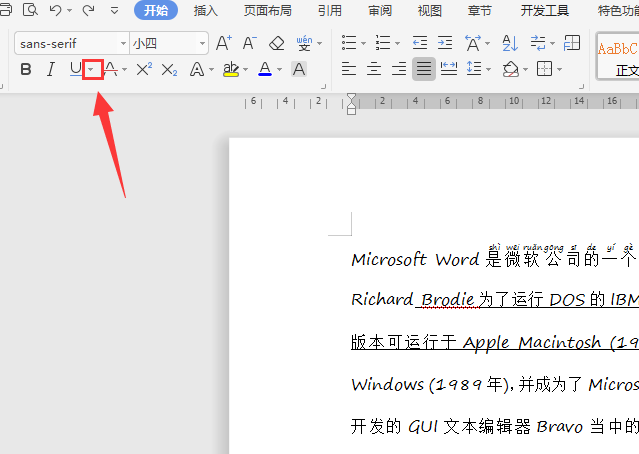The image size is (639, 454).
Task: Open font size 小四 combo box
Action: (169, 43)
